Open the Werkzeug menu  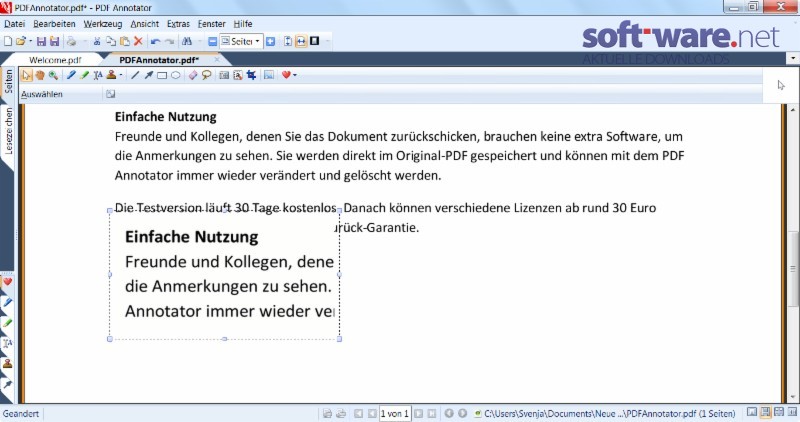[x=103, y=24]
